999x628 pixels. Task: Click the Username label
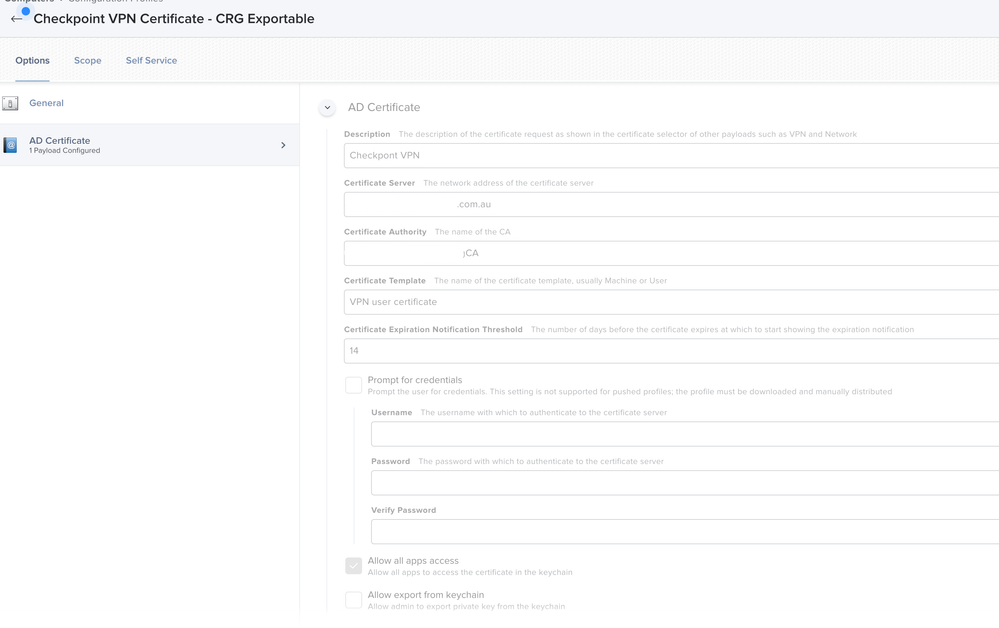pos(392,413)
